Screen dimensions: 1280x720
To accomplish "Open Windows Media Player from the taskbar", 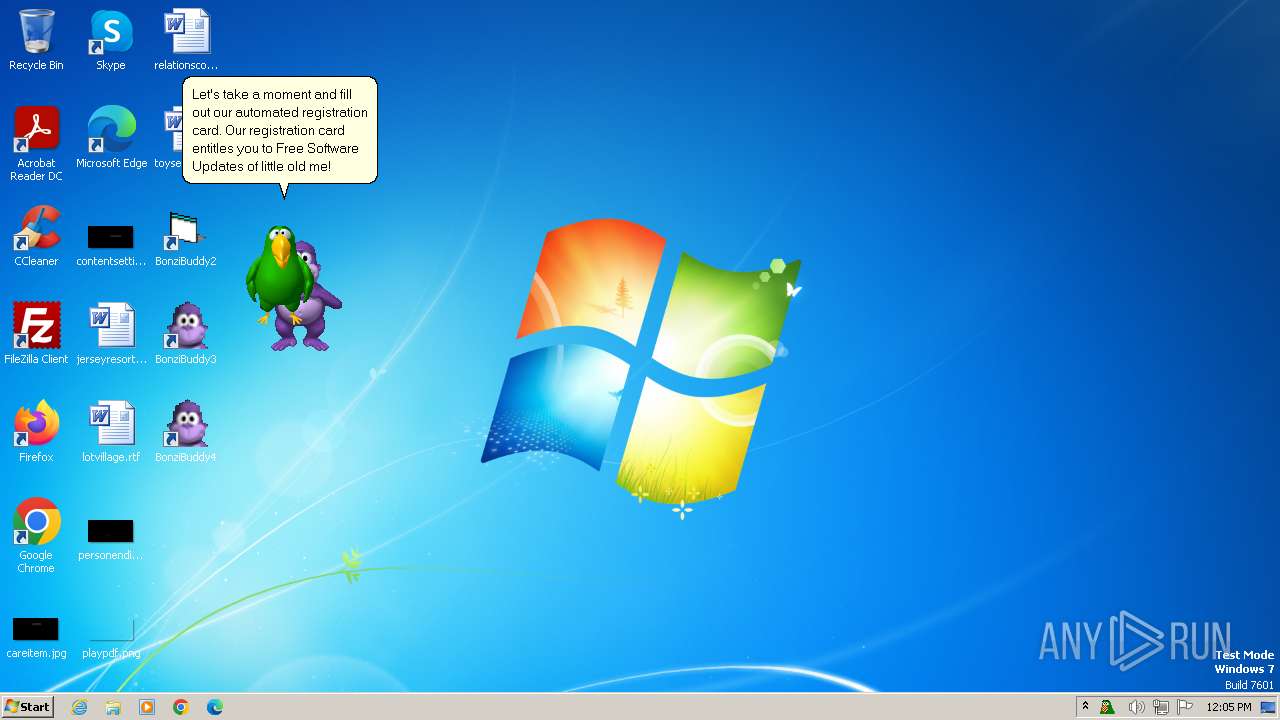I will [147, 707].
